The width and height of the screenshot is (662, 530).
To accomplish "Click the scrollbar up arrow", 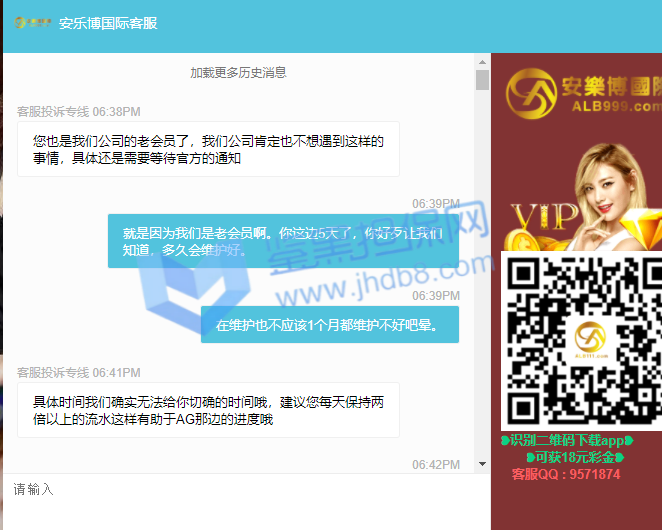I will tap(482, 62).
